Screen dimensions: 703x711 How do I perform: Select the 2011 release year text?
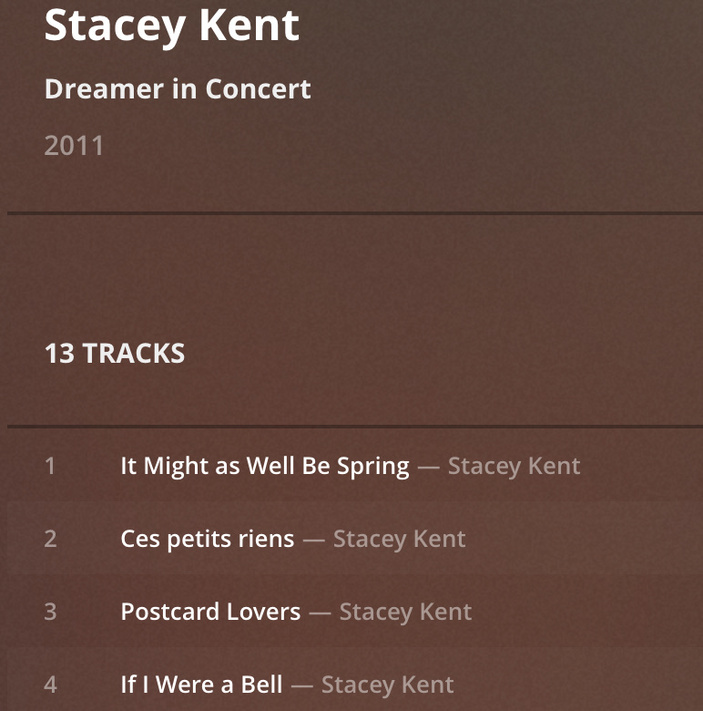click(x=74, y=146)
